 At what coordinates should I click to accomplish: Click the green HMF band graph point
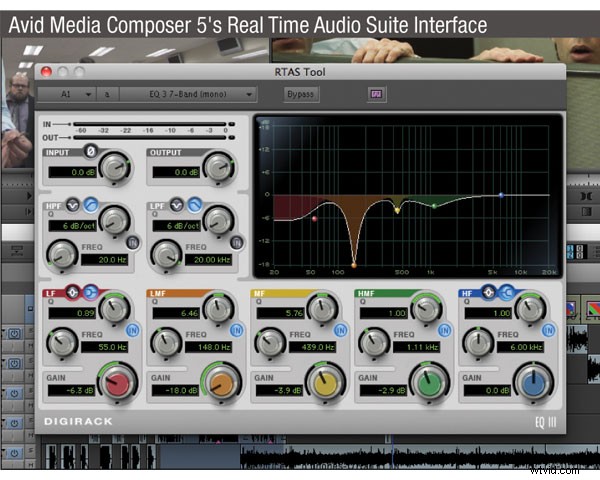click(x=434, y=206)
